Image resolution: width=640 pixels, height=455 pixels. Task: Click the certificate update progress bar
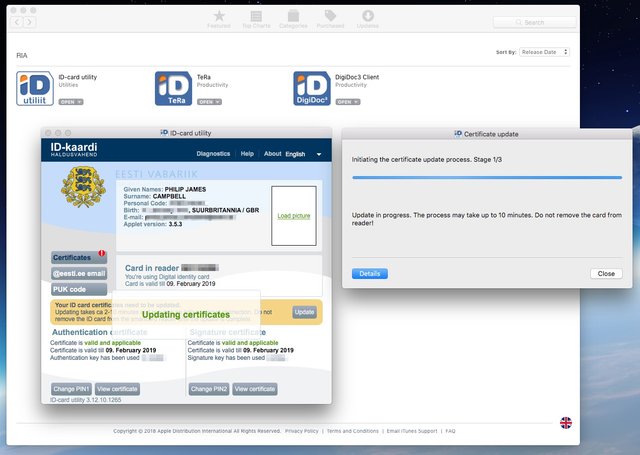coord(487,178)
